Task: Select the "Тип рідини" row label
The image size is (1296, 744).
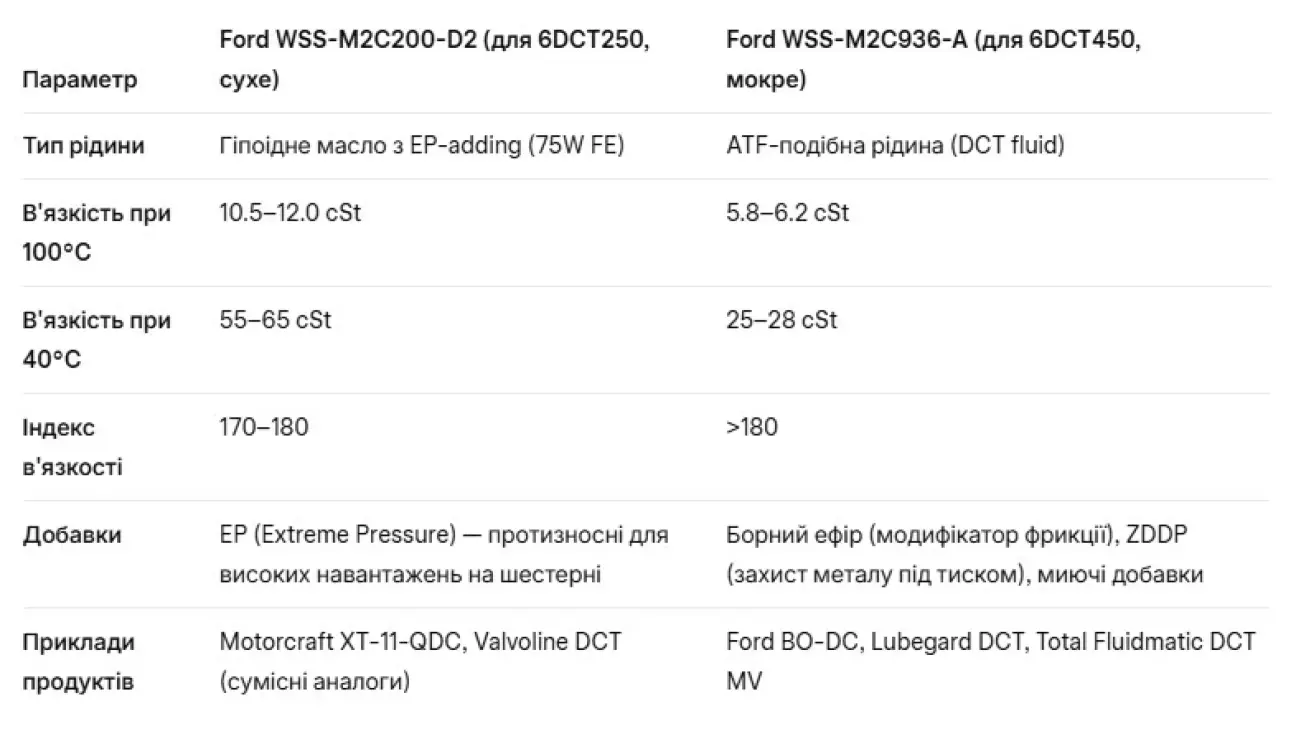Action: point(83,146)
